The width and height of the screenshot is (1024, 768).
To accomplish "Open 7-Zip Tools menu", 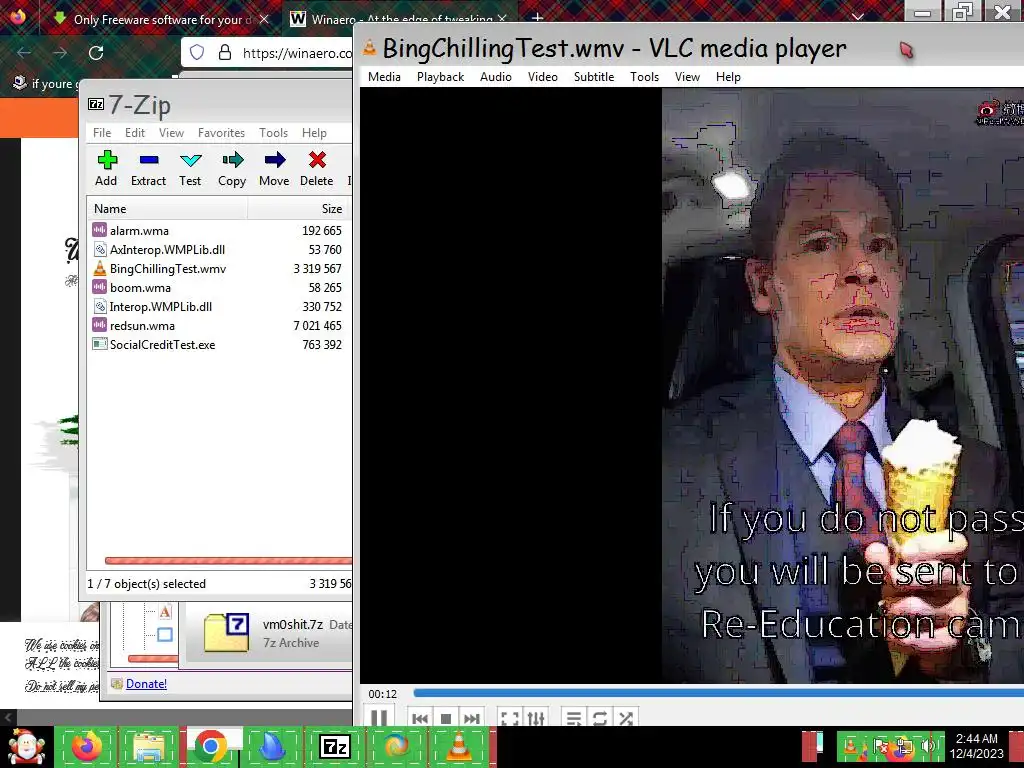I will coord(273,133).
